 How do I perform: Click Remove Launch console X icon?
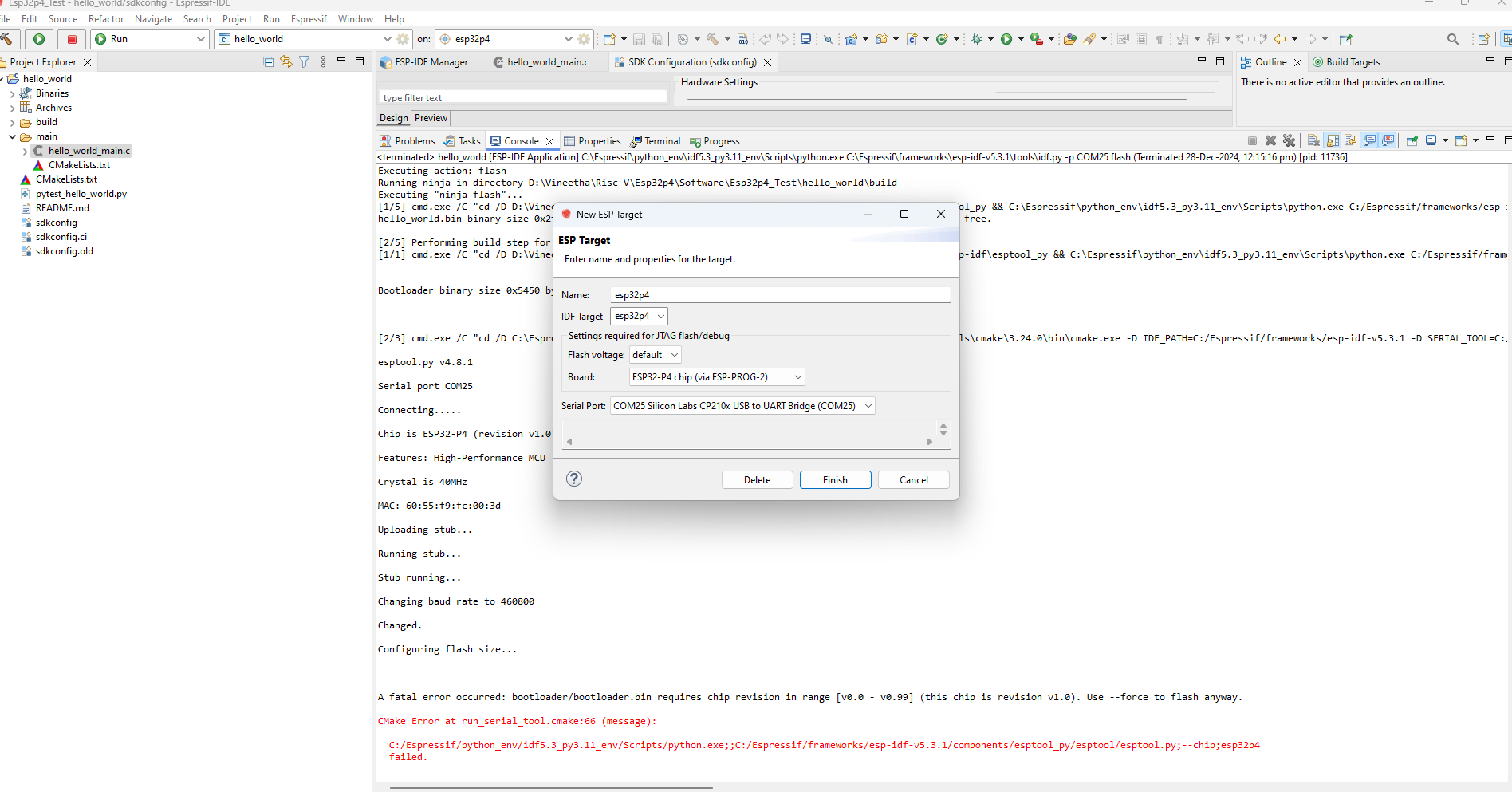point(1270,140)
